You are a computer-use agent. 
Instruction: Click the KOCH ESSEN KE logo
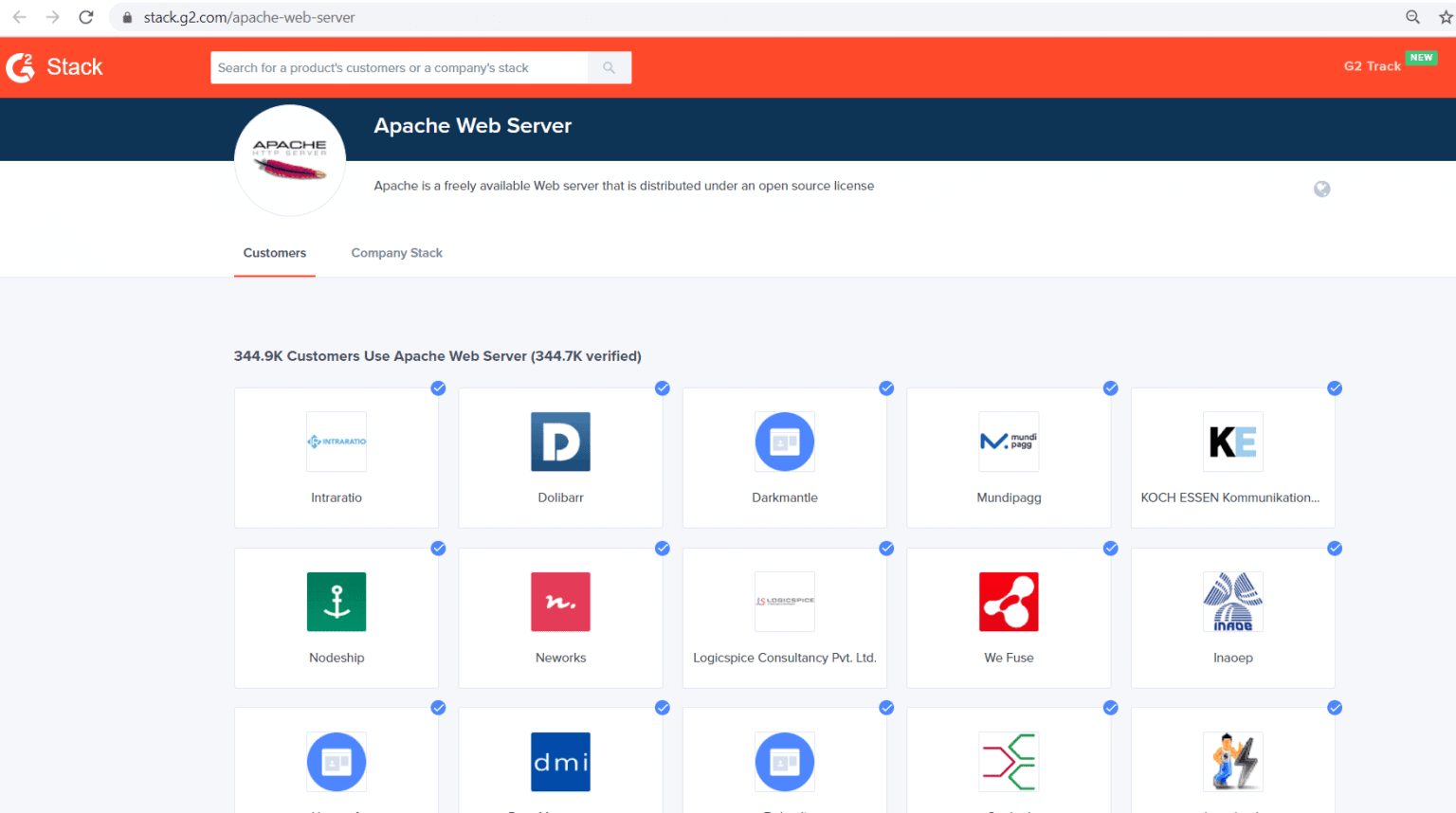[1232, 442]
